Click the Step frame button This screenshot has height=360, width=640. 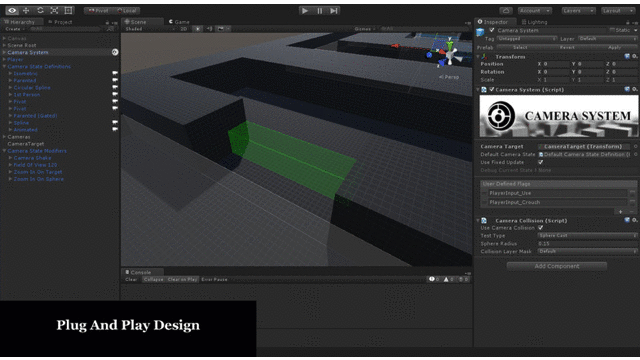pos(334,11)
